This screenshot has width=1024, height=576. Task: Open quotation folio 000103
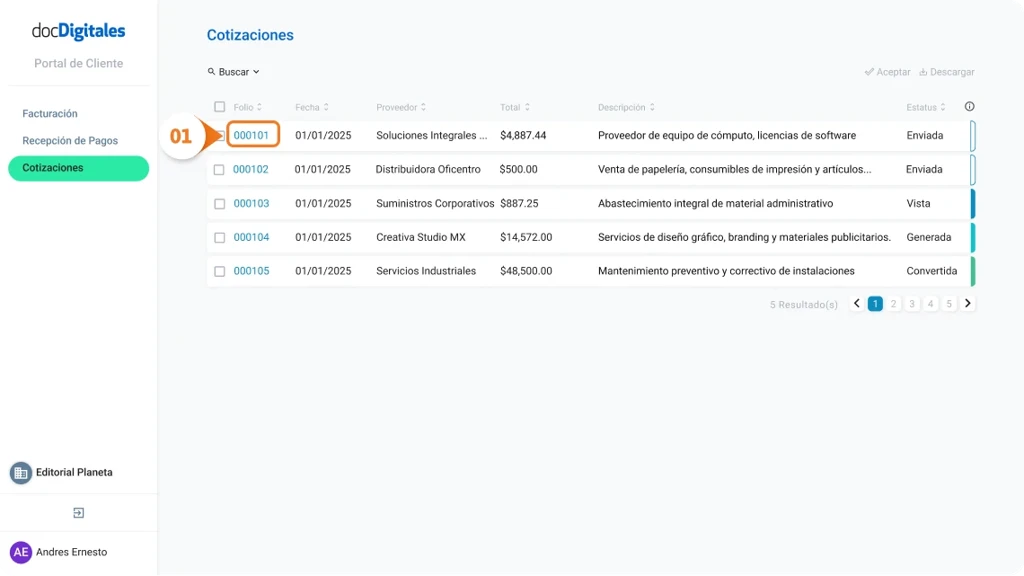251,203
